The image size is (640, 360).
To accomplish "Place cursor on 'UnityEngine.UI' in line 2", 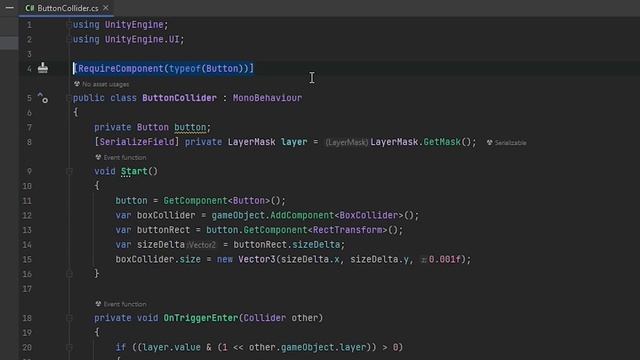I will (142, 39).
